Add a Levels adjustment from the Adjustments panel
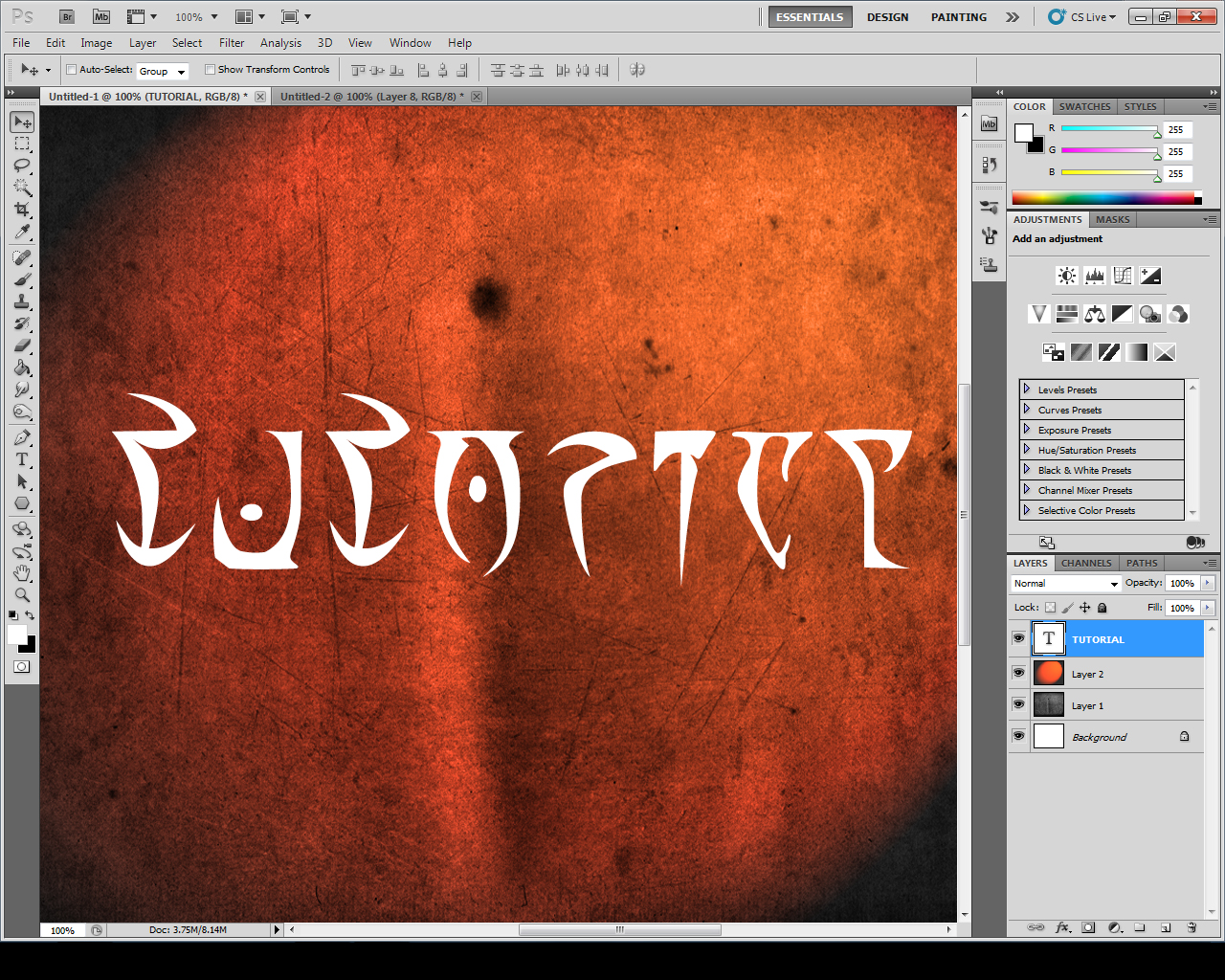This screenshot has height=980, width=1225. [1095, 275]
